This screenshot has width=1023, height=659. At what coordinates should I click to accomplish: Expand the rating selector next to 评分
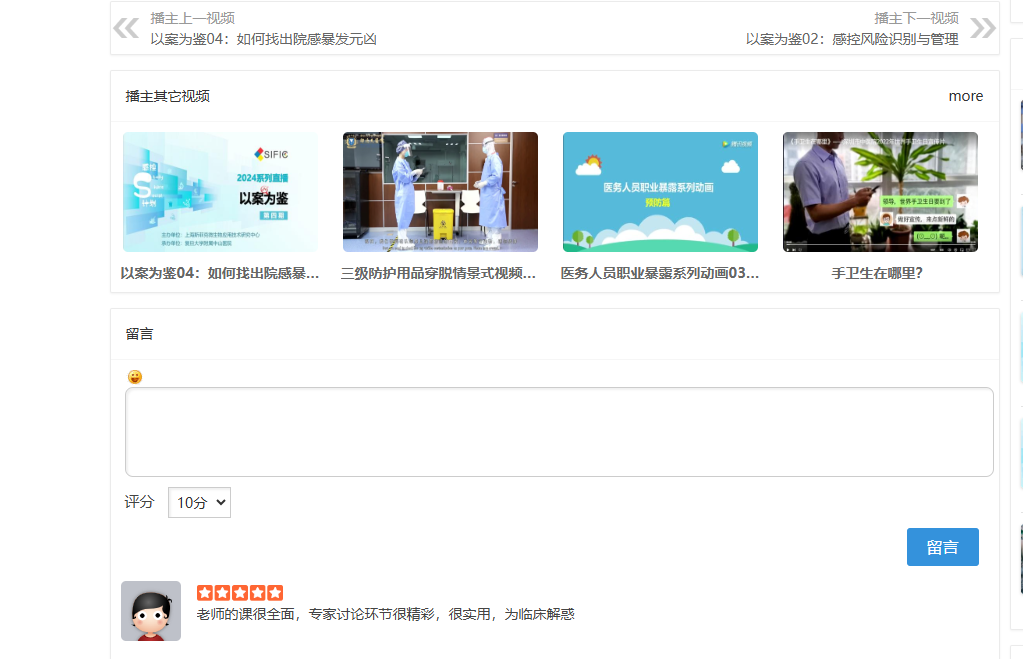(198, 502)
